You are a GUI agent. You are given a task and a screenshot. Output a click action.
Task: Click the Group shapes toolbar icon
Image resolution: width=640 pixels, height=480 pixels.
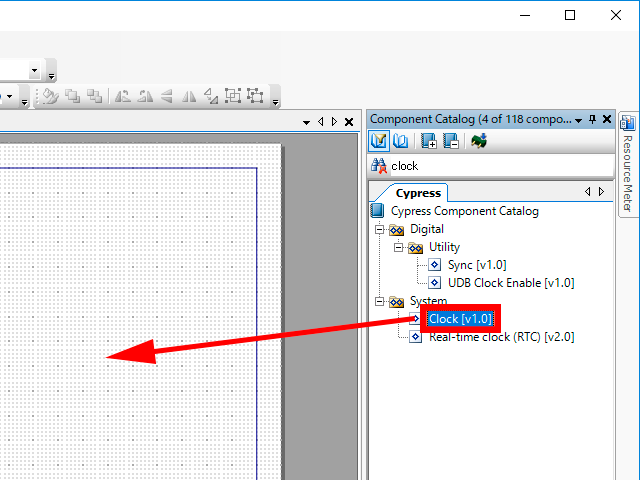tap(233, 96)
